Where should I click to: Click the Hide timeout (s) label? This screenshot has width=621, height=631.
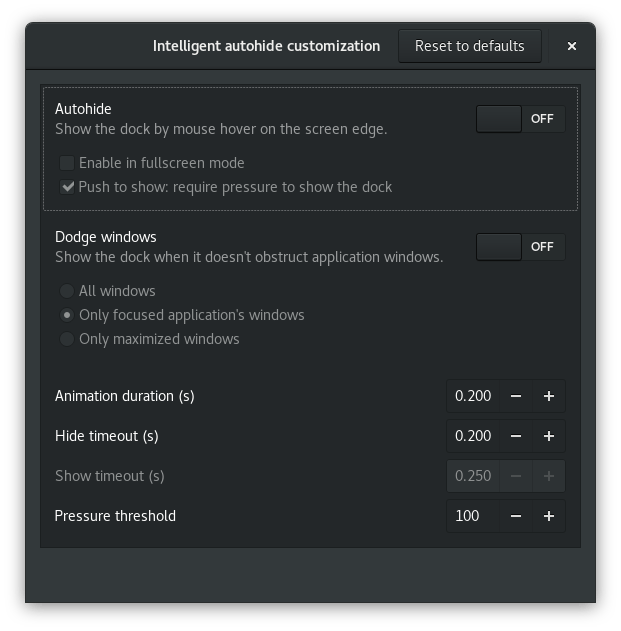107,436
